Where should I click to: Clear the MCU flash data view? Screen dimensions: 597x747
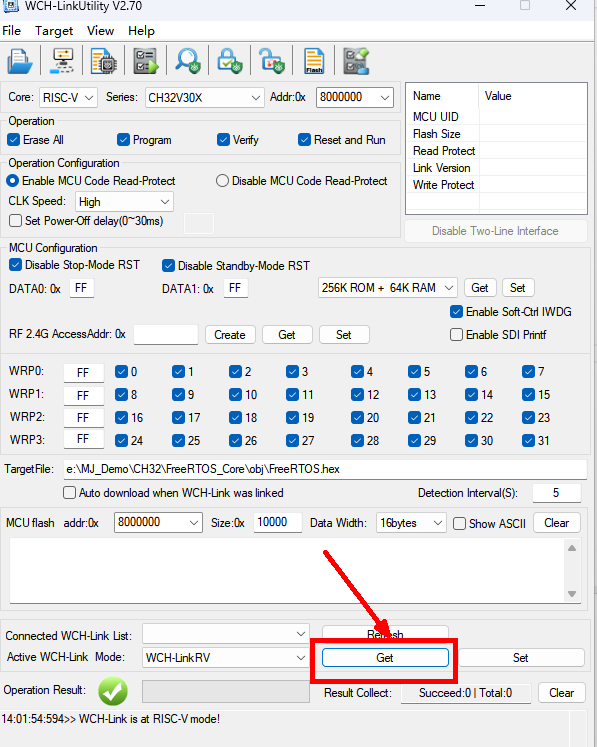[557, 523]
